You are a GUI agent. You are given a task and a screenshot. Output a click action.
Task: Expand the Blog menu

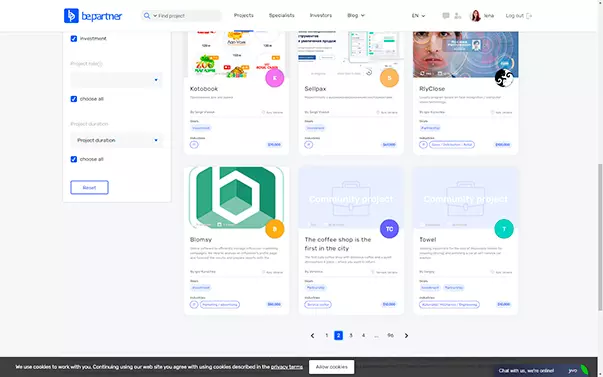tap(356, 15)
